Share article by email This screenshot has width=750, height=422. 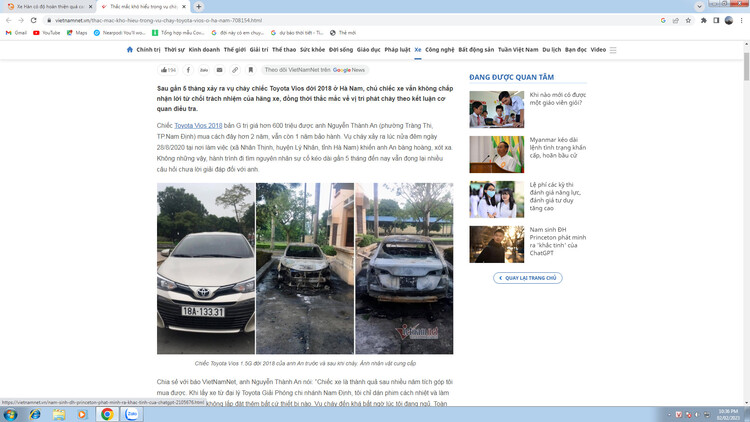click(219, 70)
